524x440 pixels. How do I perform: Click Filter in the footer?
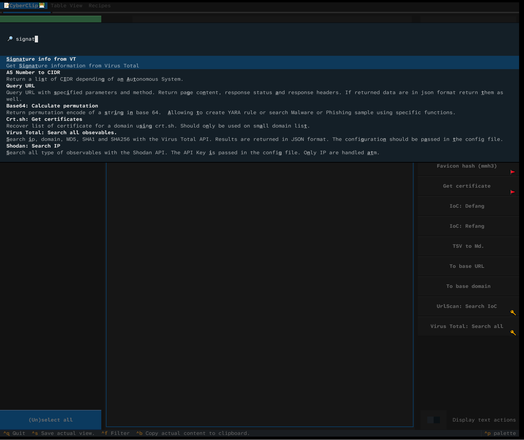[x=116, y=433]
